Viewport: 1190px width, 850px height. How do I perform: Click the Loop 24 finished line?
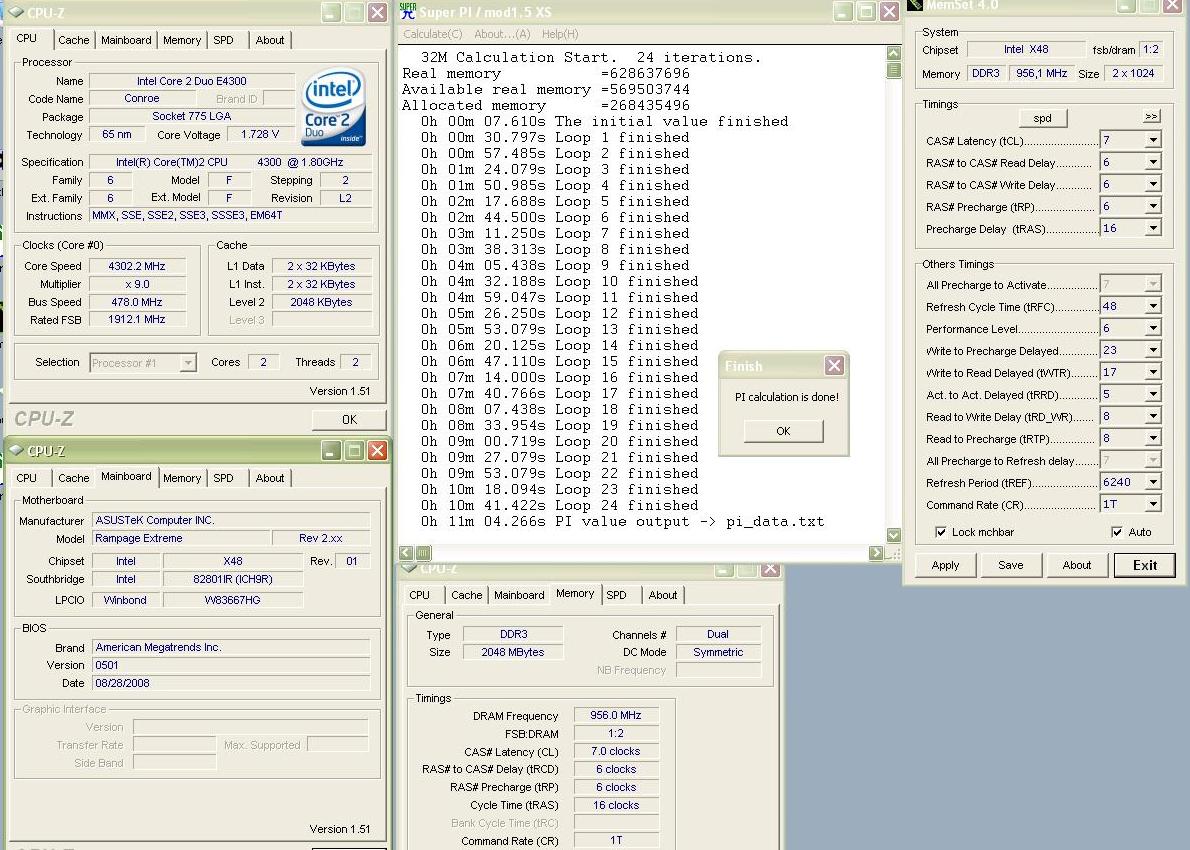pyautogui.click(x=560, y=505)
